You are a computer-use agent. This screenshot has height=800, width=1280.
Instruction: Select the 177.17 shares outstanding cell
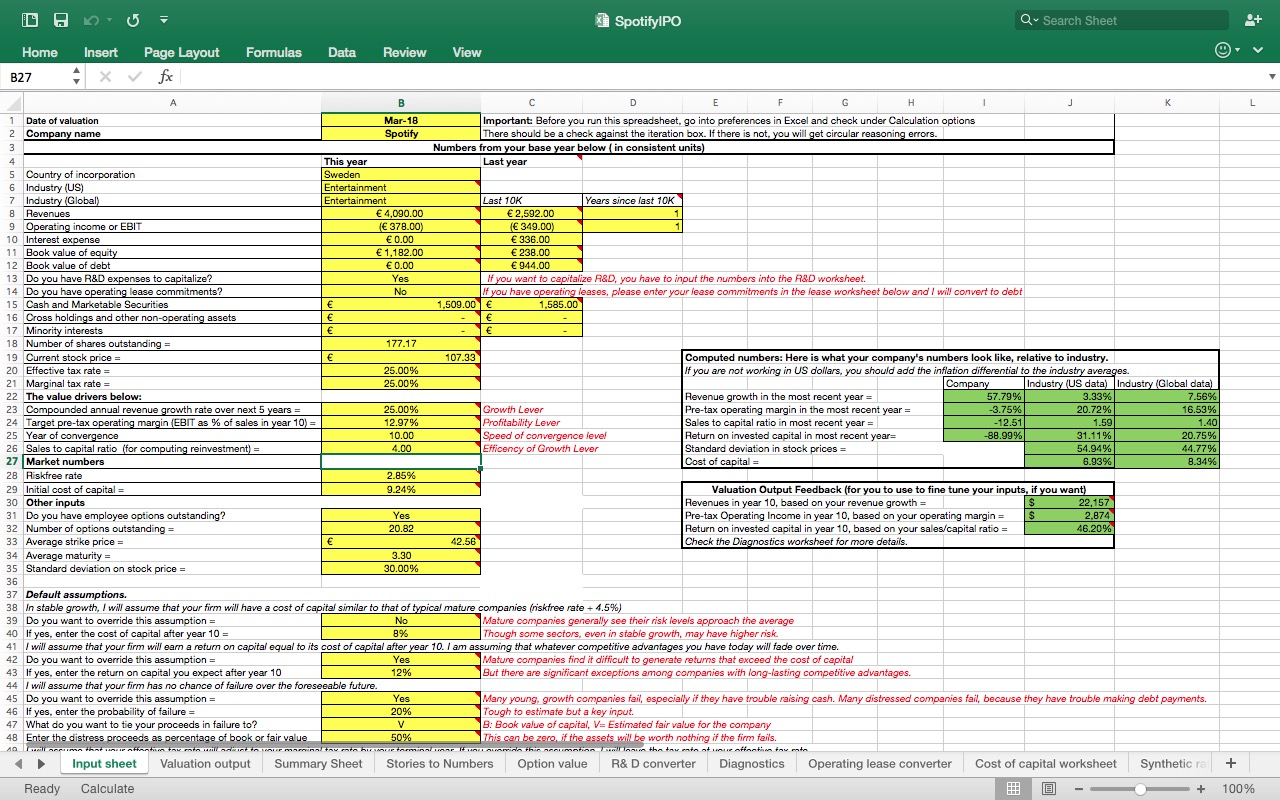[x=401, y=344]
